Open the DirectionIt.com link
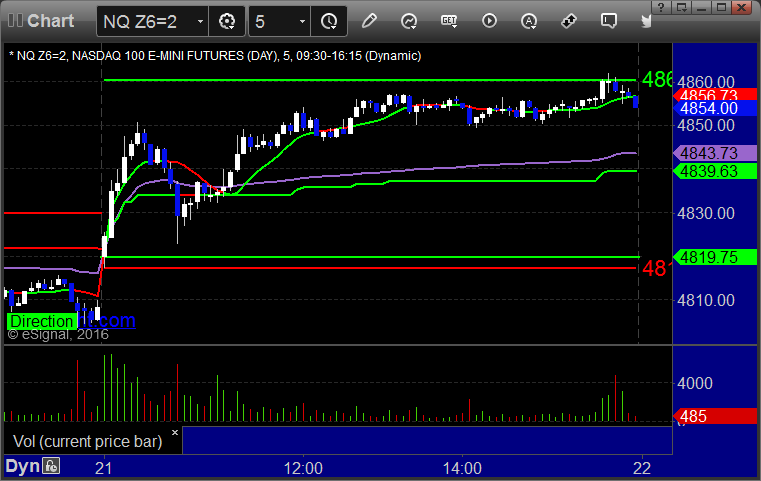The height and width of the screenshot is (481, 761). pos(106,320)
